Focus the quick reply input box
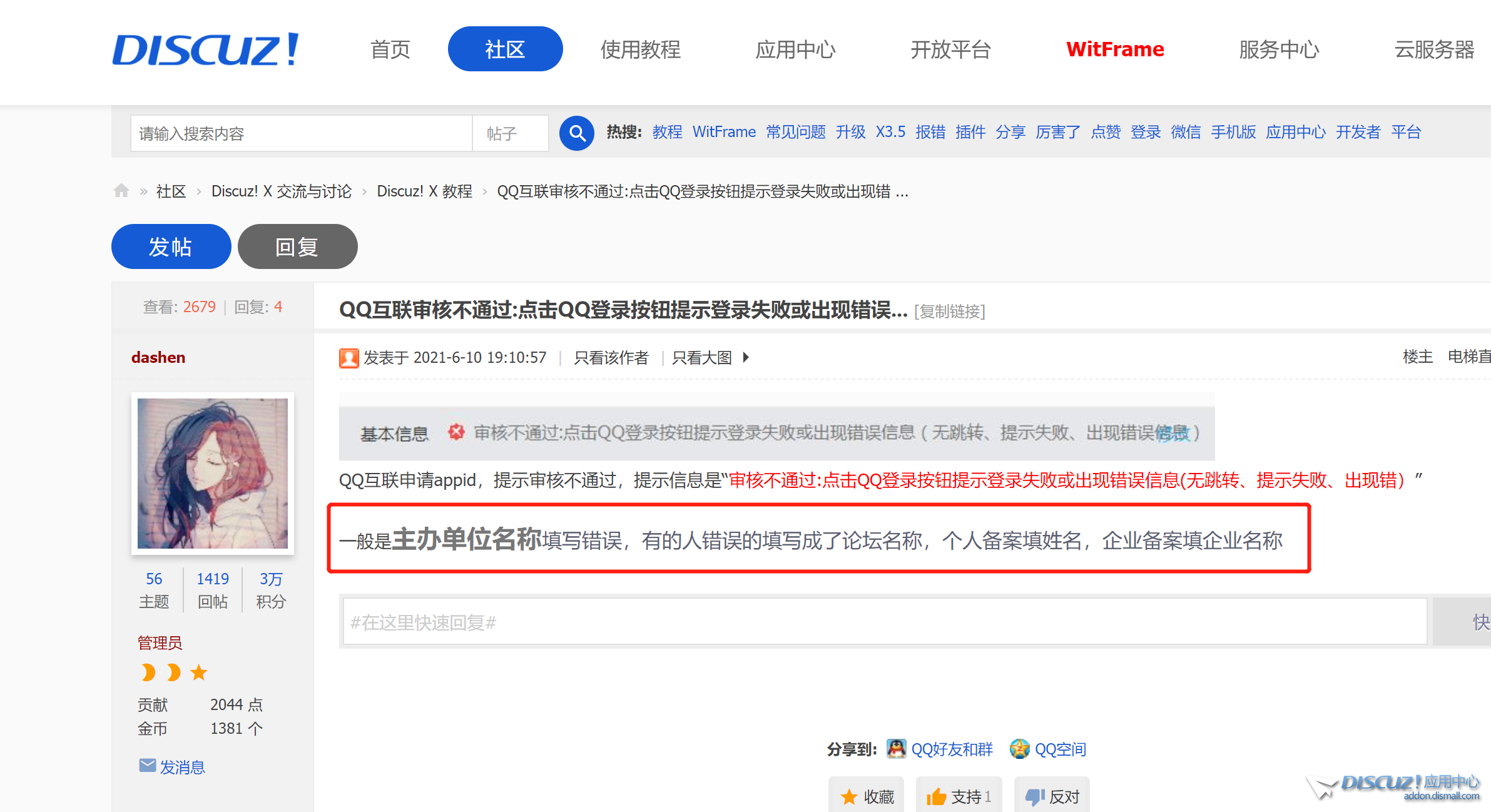This screenshot has height=812, width=1491. (x=884, y=621)
